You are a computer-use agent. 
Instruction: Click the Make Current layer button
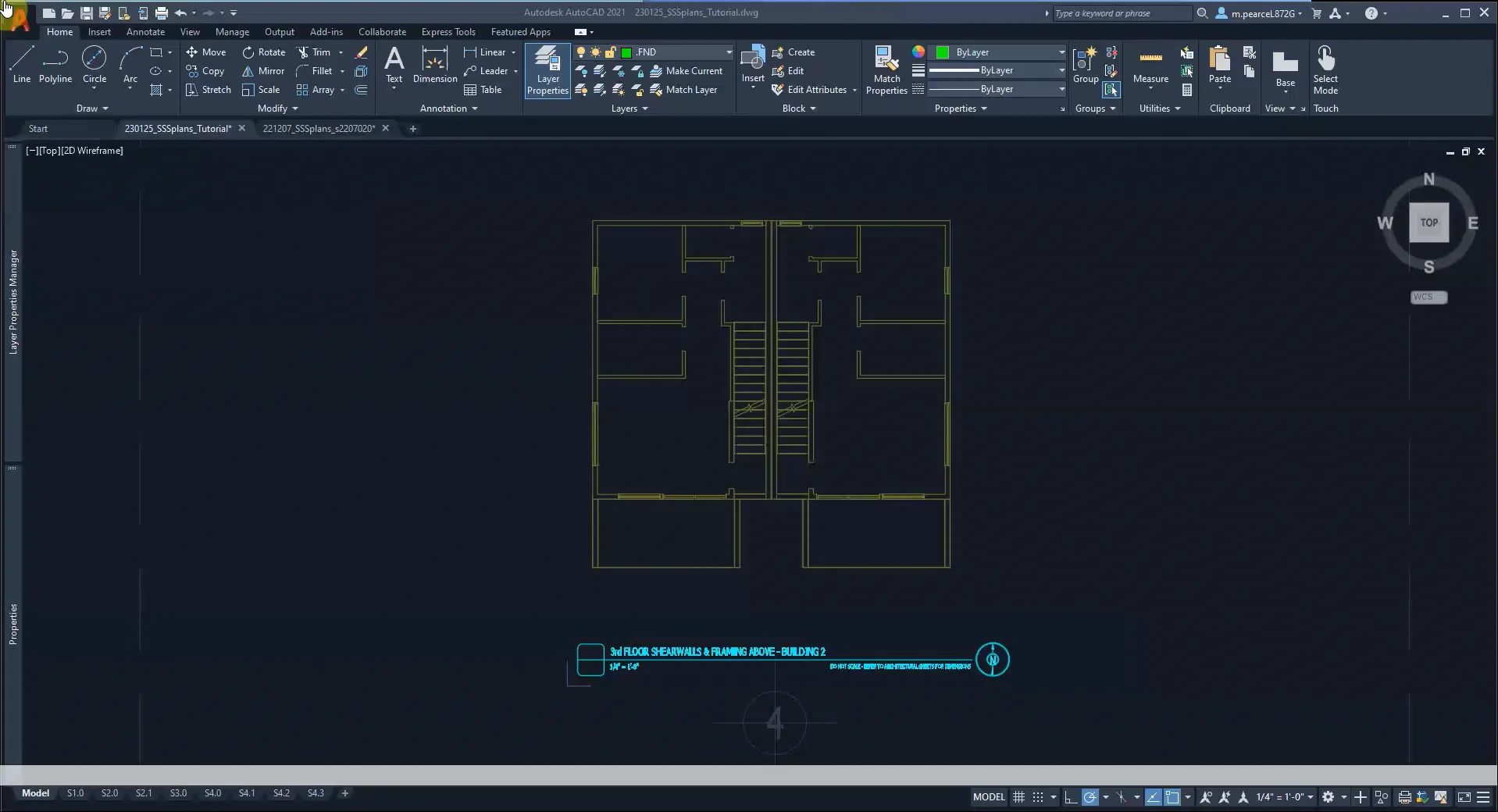686,71
